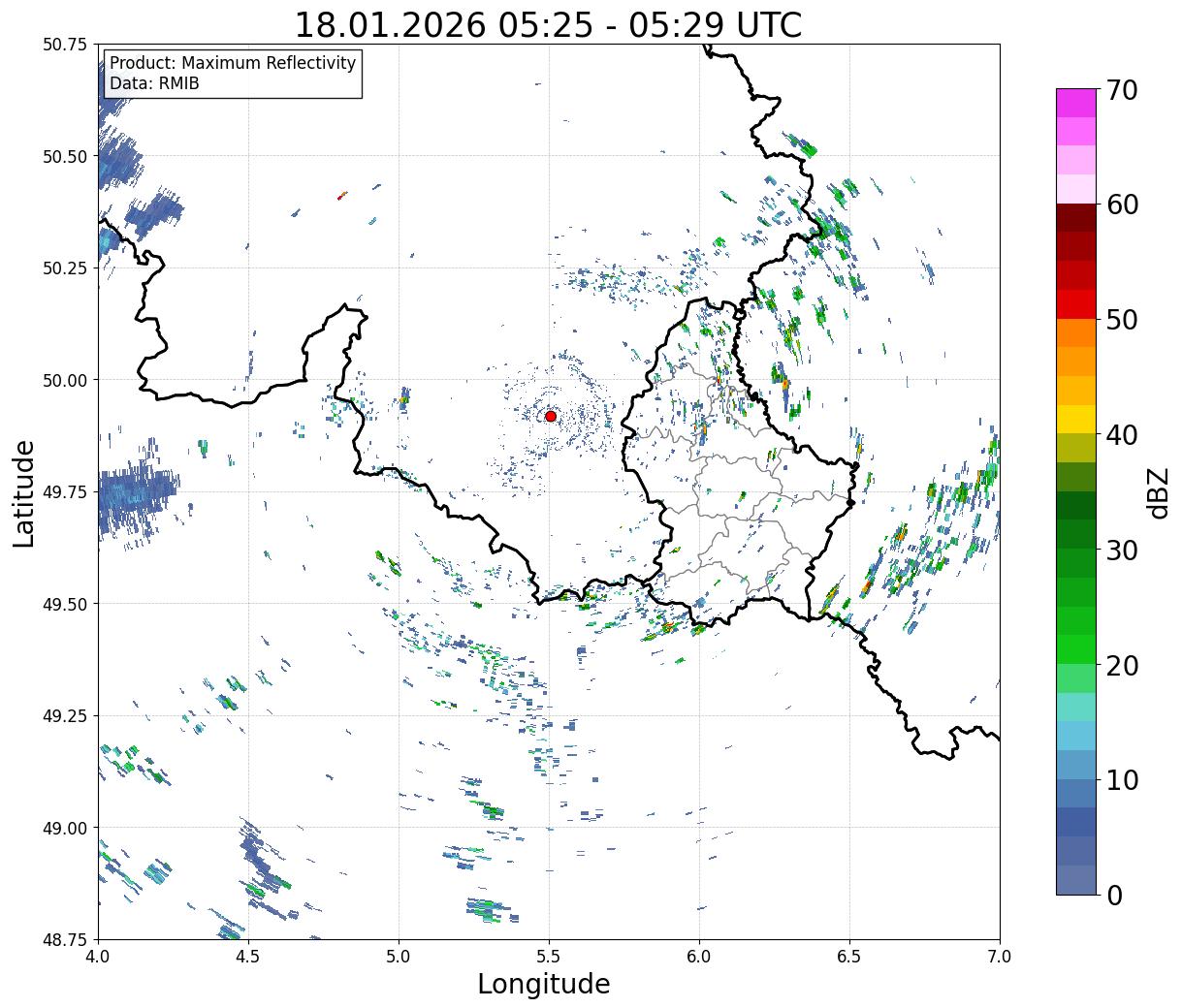Click the latitude tick label 50.00

coord(65,380)
